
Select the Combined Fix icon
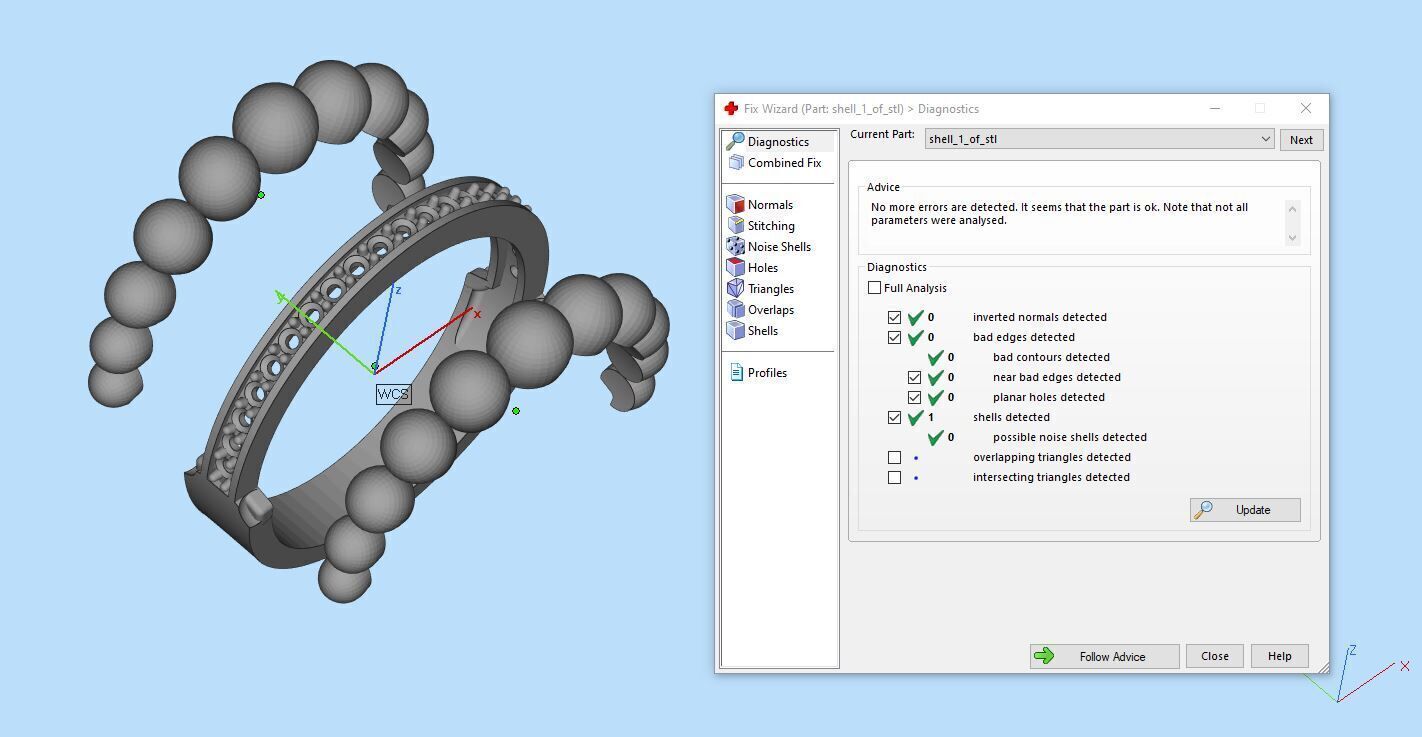tap(736, 162)
